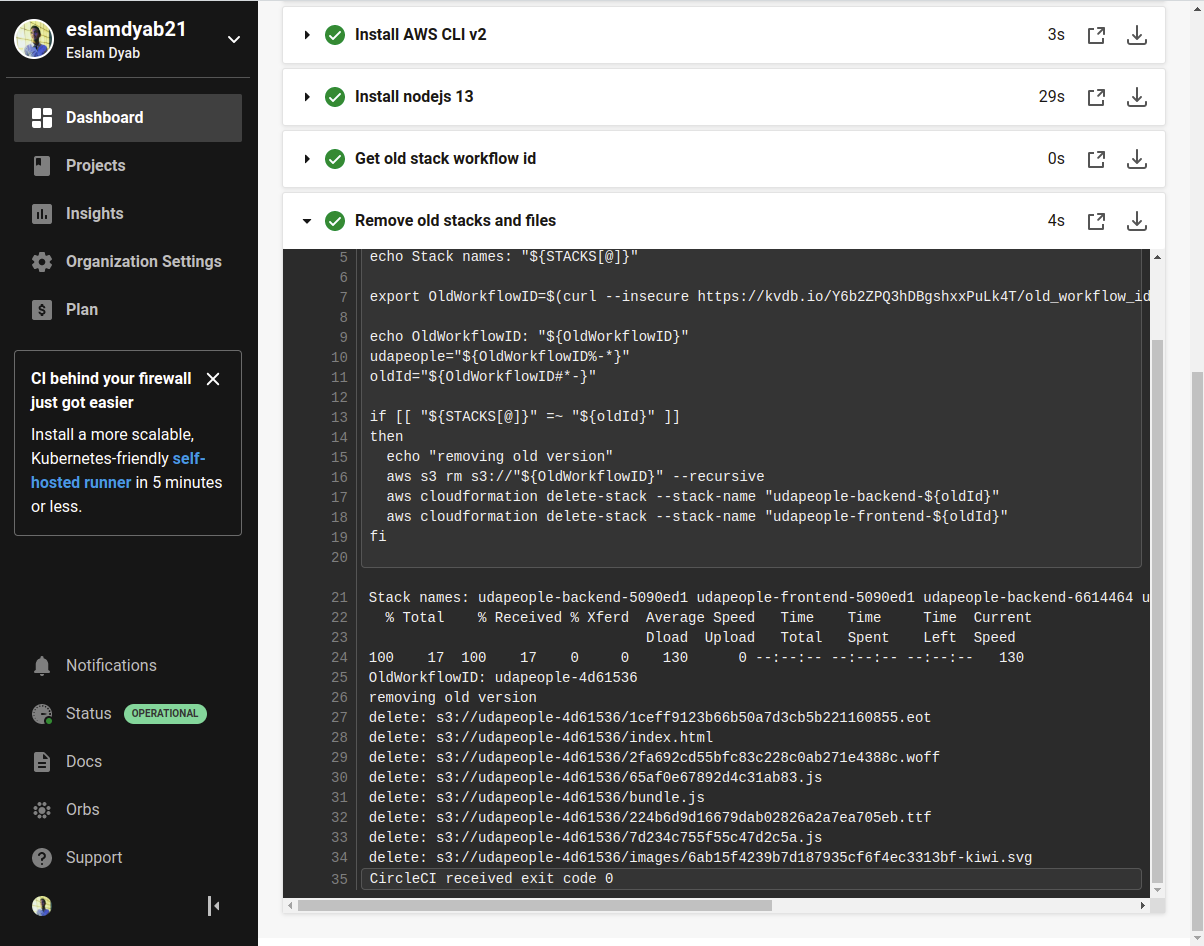This screenshot has width=1204, height=946.
Task: Click the 29s duration of nodejs step
Action: (x=1052, y=97)
